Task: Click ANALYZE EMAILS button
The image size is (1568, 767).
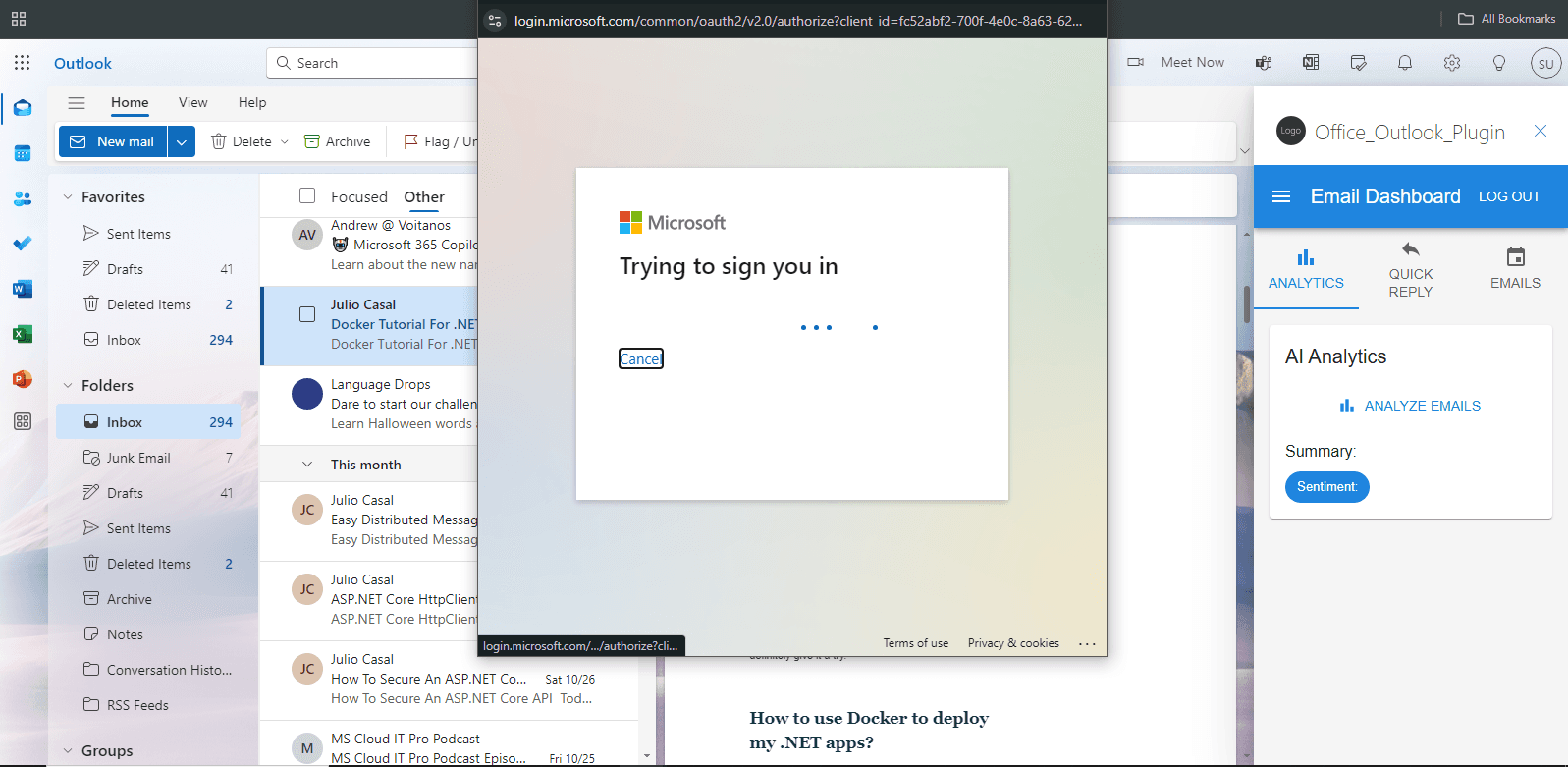Action: 1410,406
